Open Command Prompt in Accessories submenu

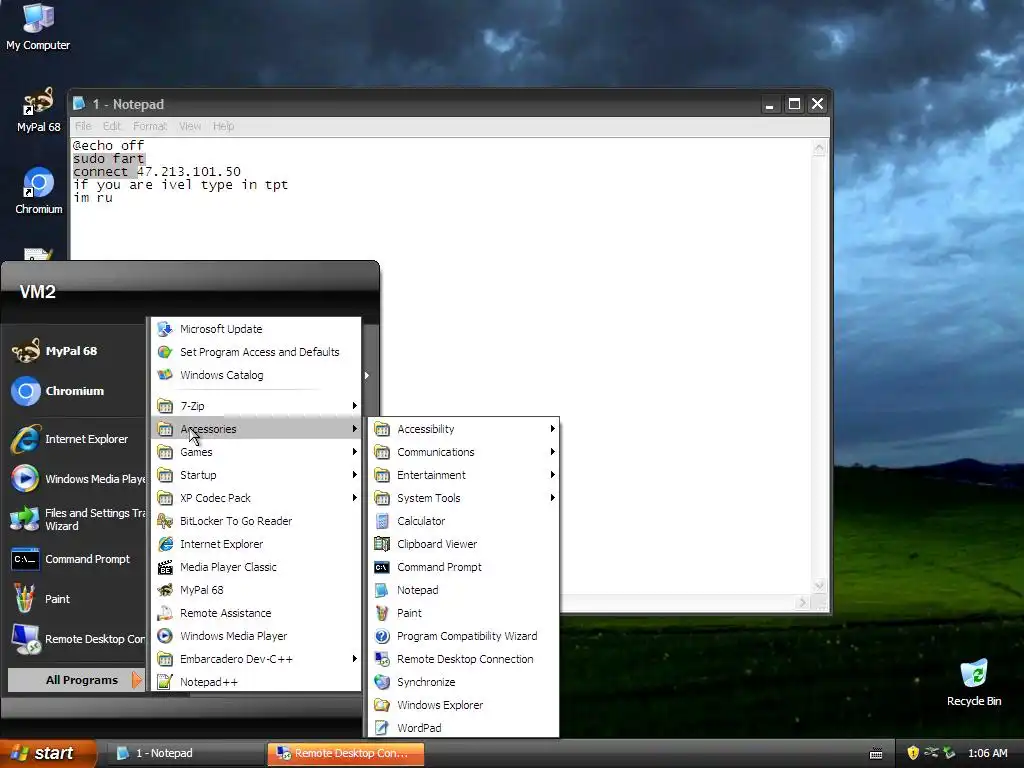pyautogui.click(x=464, y=567)
